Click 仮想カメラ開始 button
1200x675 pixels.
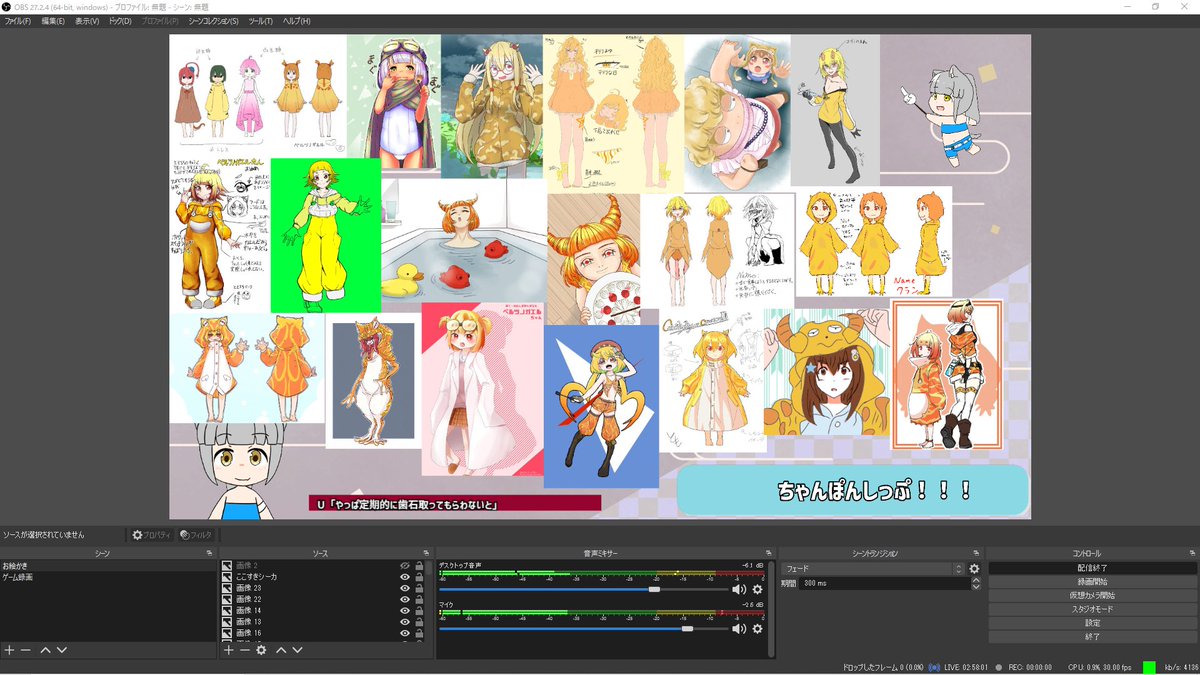(x=1092, y=595)
